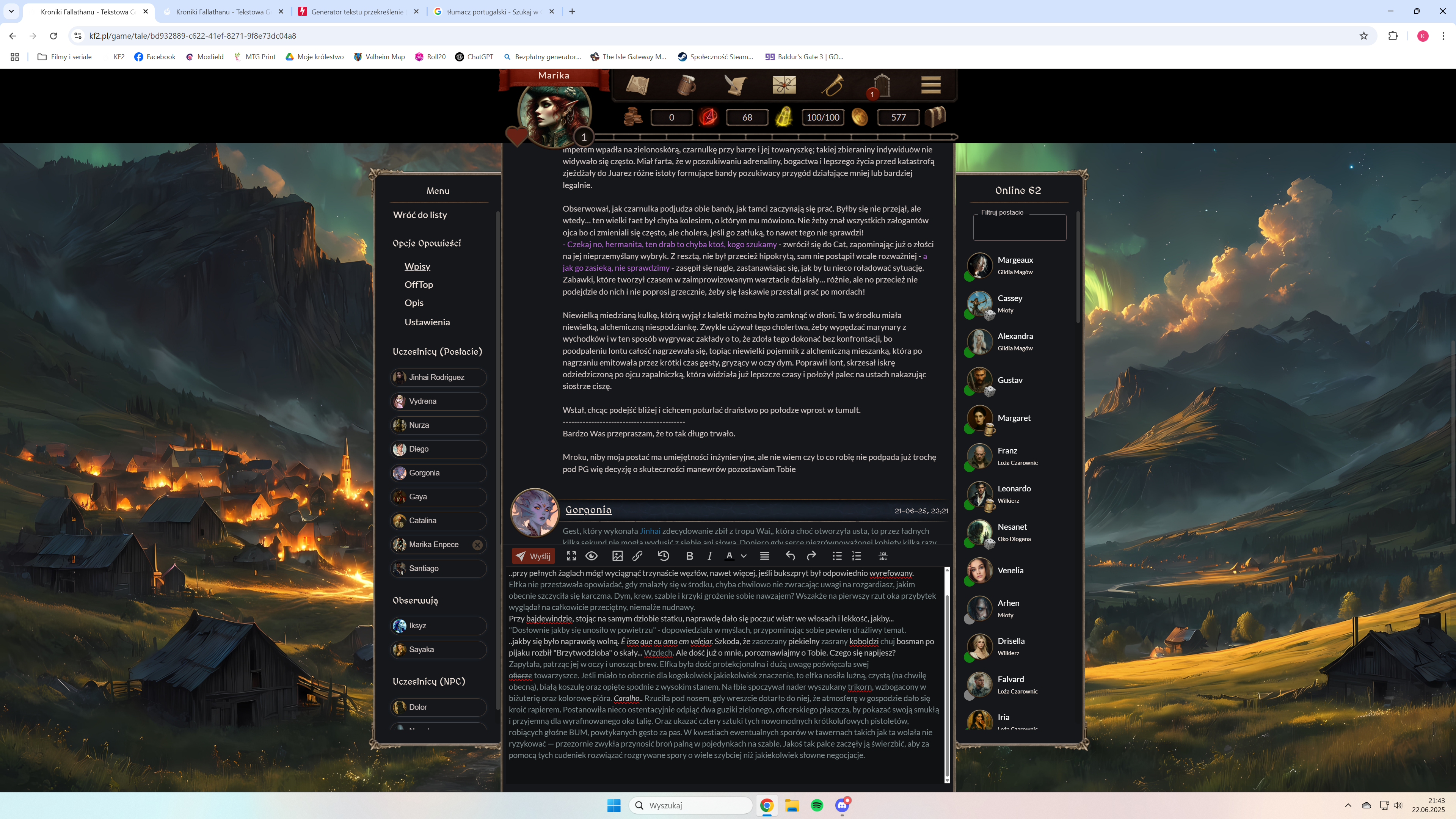Toggle numbered list formatting
1456x819 pixels.
tap(857, 556)
